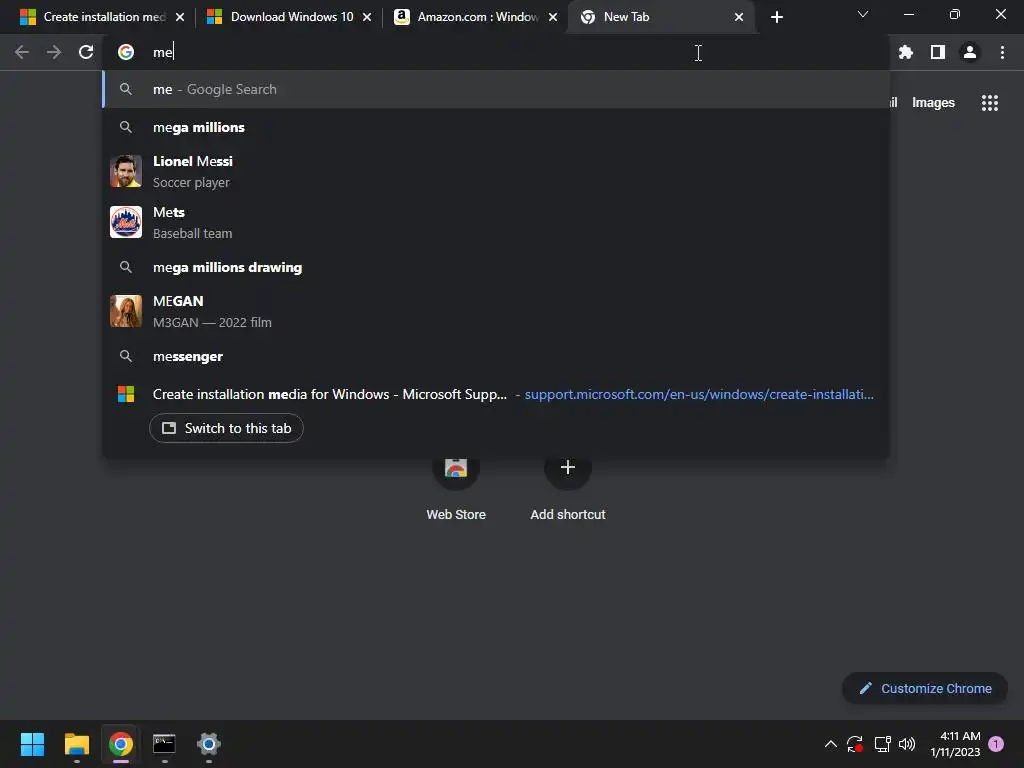The height and width of the screenshot is (768, 1024).
Task: Click the volume speaker tray icon
Action: pyautogui.click(x=907, y=744)
